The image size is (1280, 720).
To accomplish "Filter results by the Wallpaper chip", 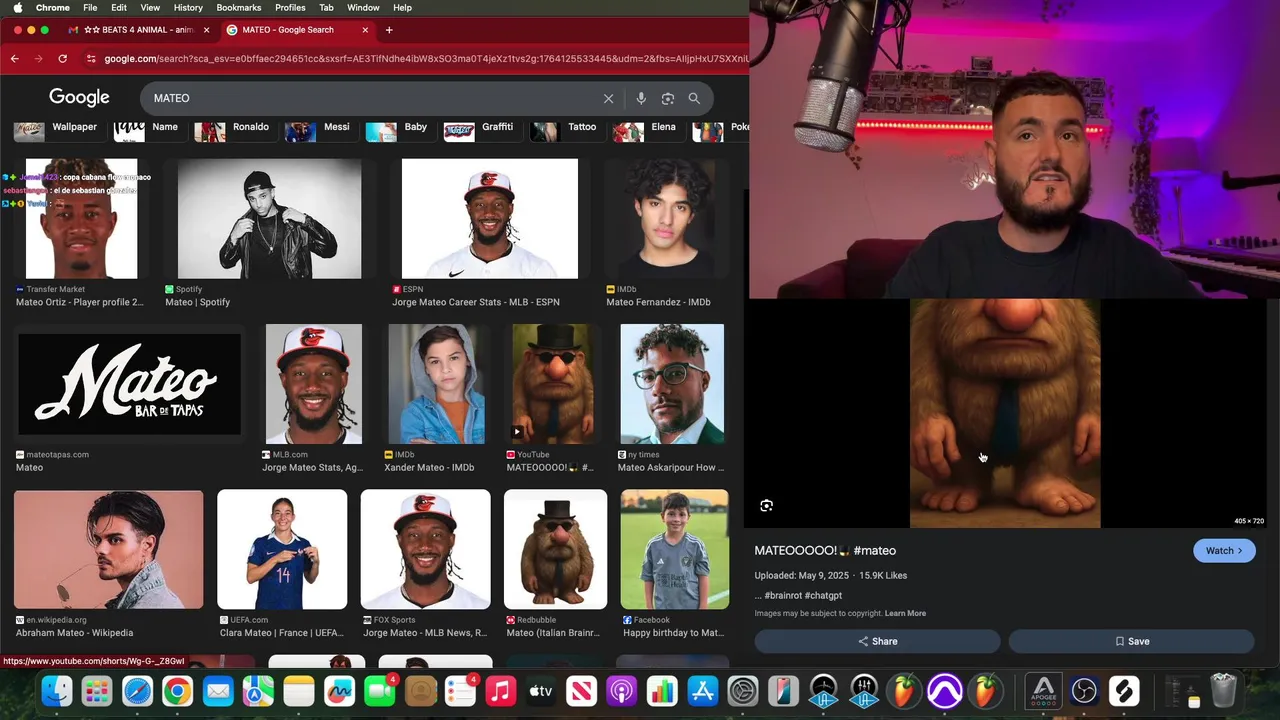I will point(58,128).
